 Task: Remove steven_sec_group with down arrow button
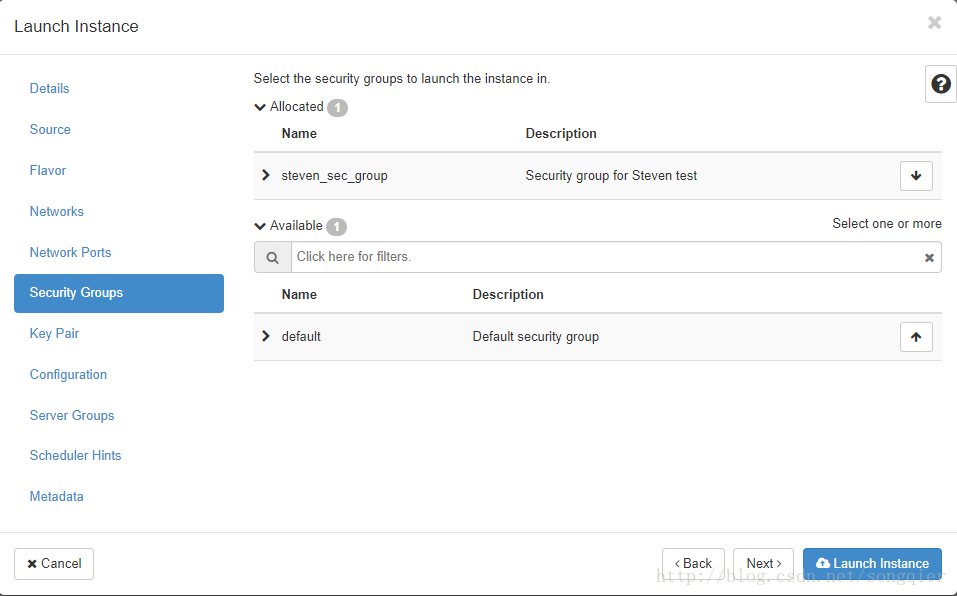coord(916,176)
